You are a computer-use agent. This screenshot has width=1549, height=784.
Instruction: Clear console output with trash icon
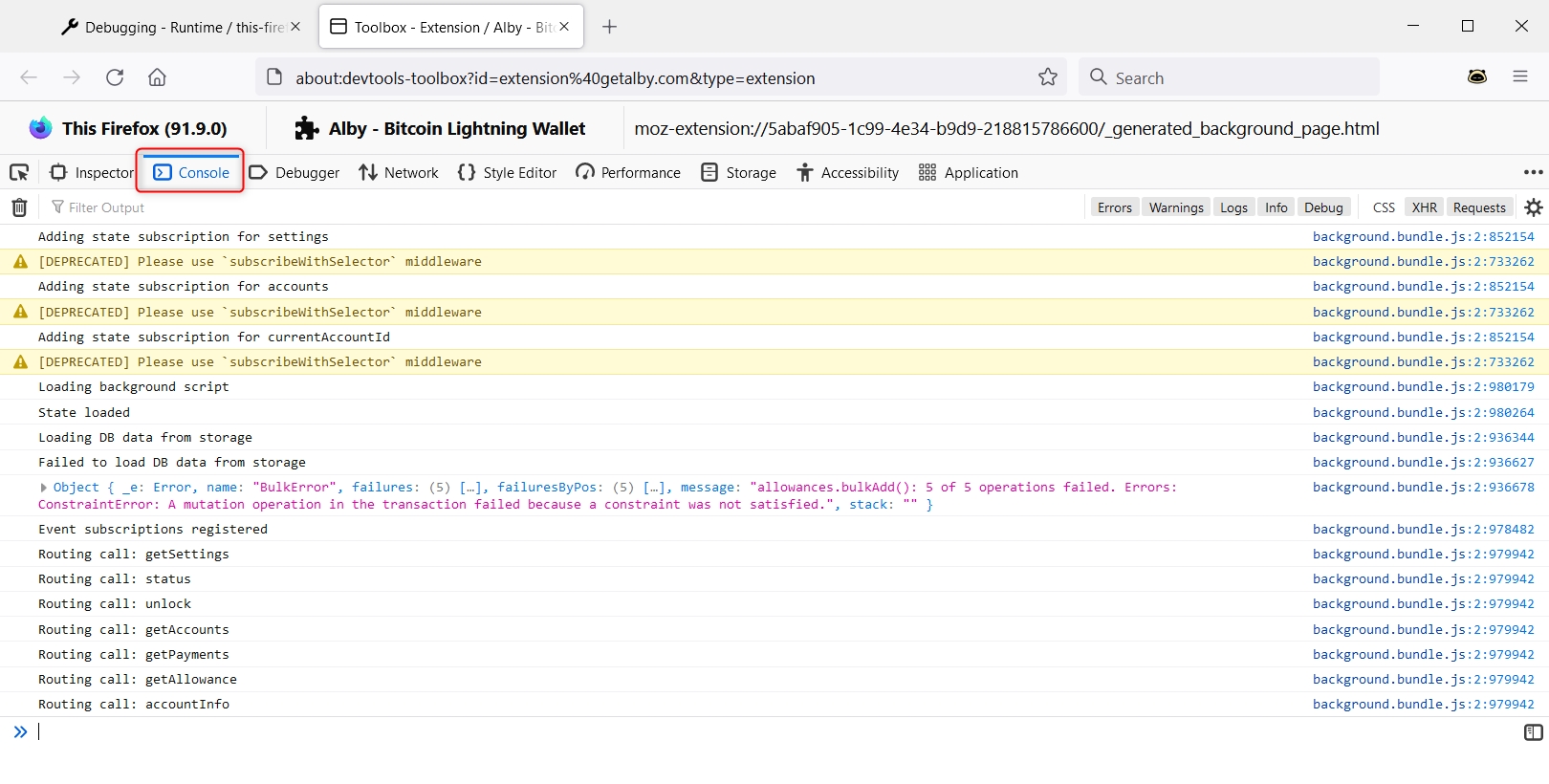click(x=19, y=207)
